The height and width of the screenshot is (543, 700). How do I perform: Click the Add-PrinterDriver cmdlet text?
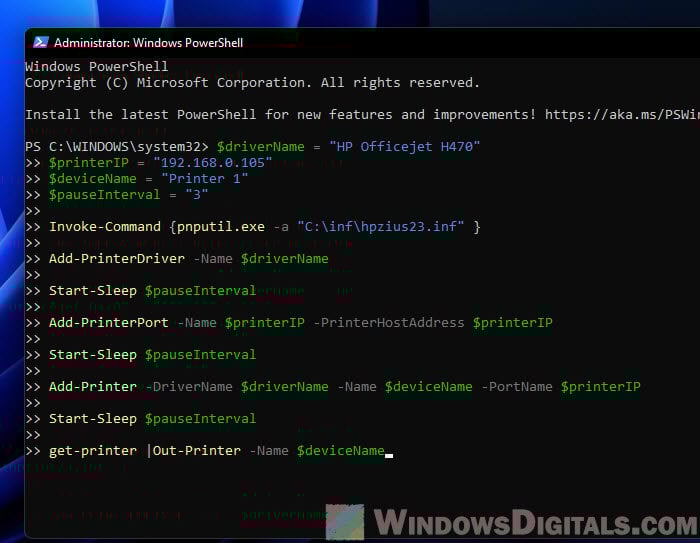[117, 259]
